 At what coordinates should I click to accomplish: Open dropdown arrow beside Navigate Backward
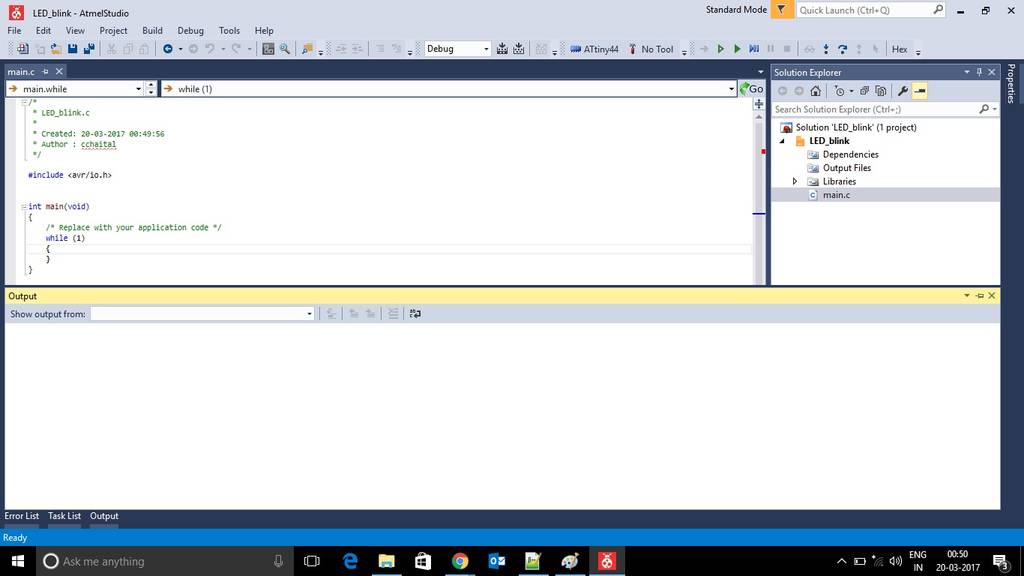pos(180,49)
